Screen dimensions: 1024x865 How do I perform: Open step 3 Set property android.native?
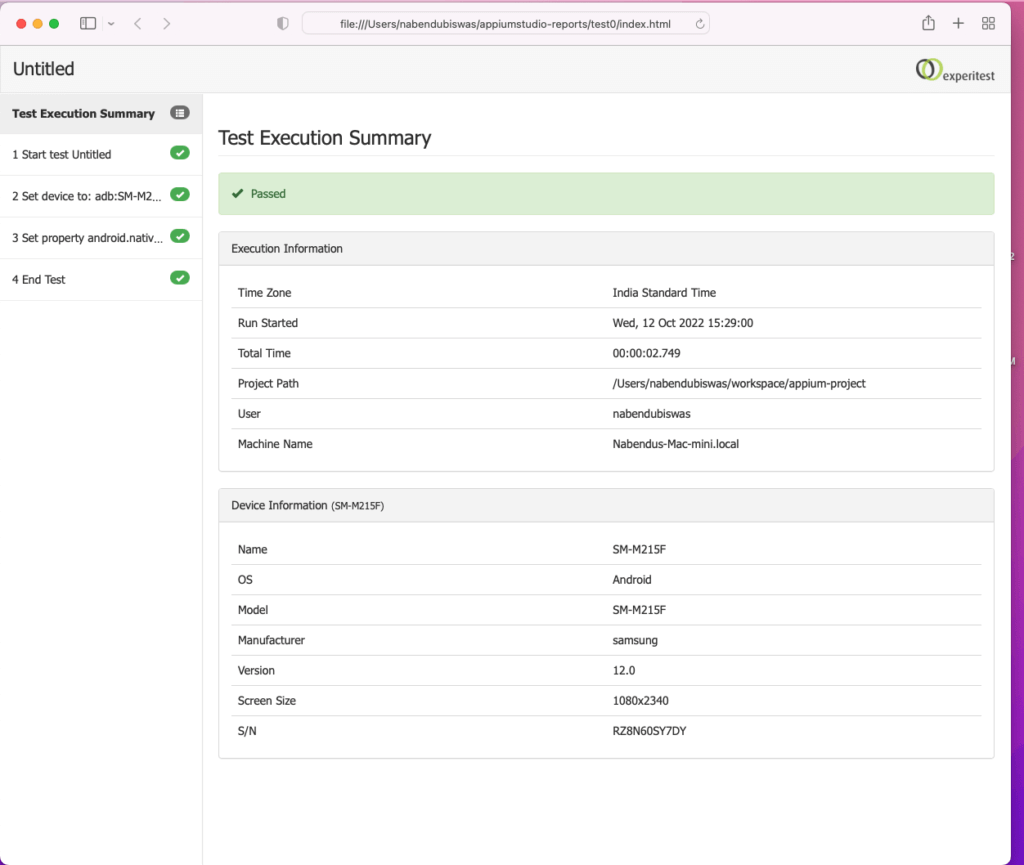tap(87, 238)
